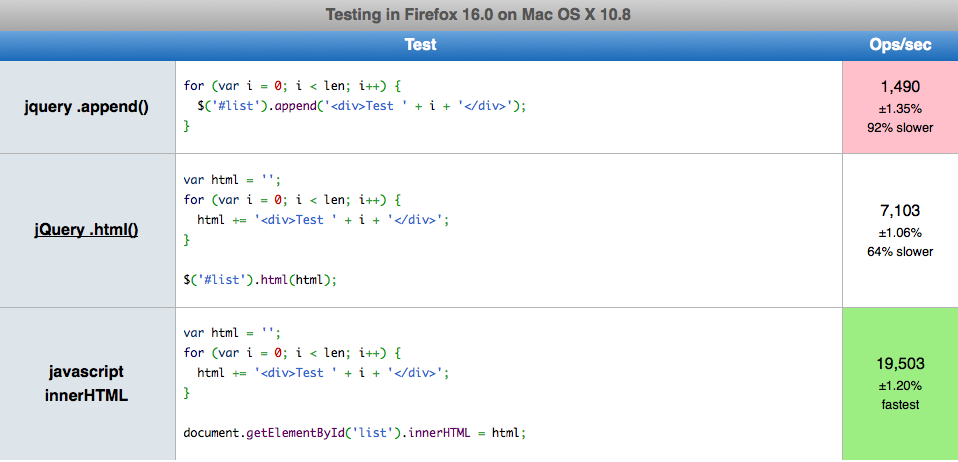Click the 'Ops/sec' column header

[900, 45]
